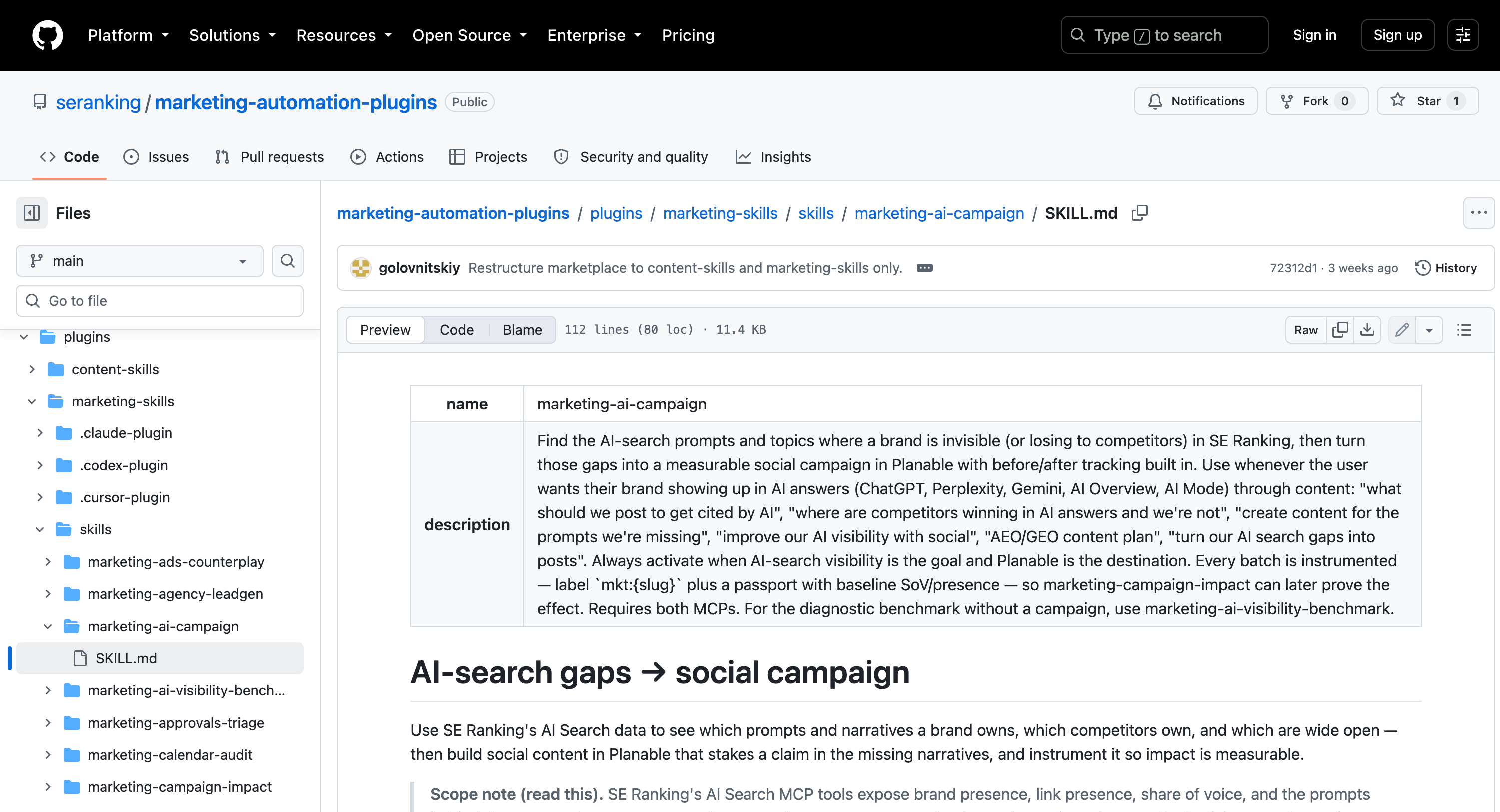Image resolution: width=1500 pixels, height=812 pixels.
Task: Expand the .cursor-plugin folder
Action: (x=40, y=497)
